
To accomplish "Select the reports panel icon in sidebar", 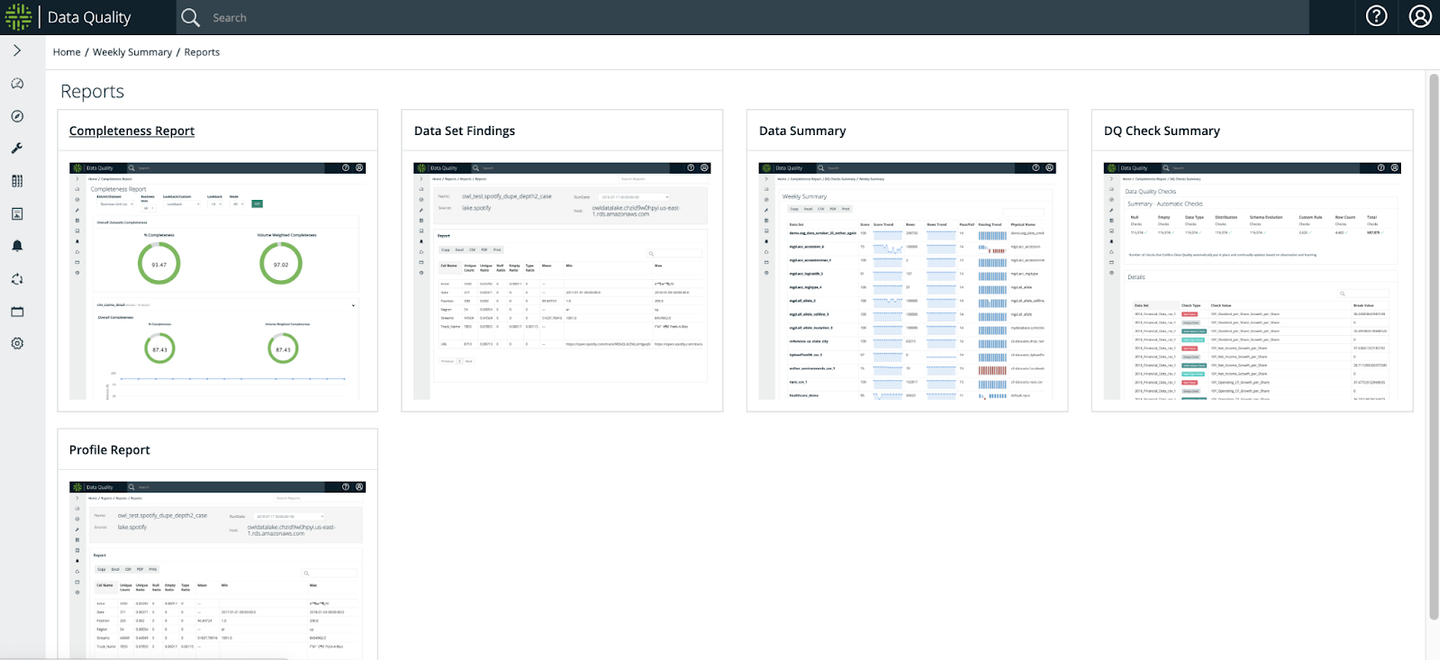I will [x=17, y=213].
